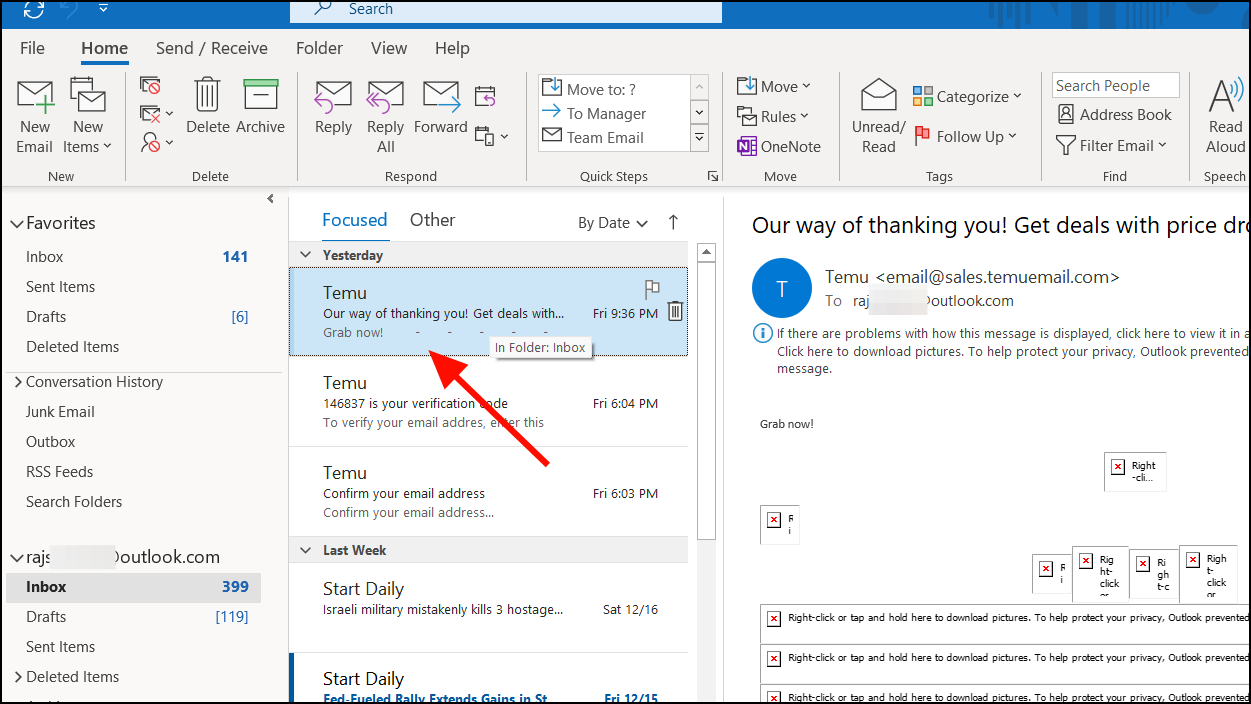Toggle Unread/Read status icon

point(878,95)
